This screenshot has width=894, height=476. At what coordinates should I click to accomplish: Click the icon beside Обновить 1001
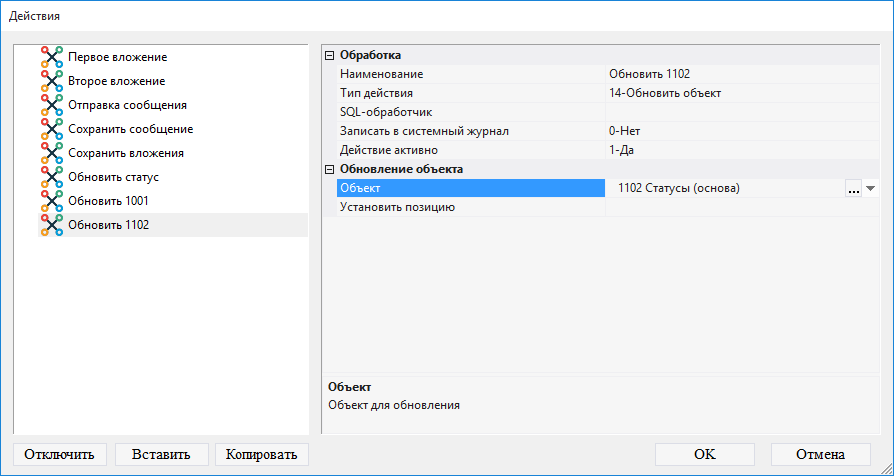[51, 201]
